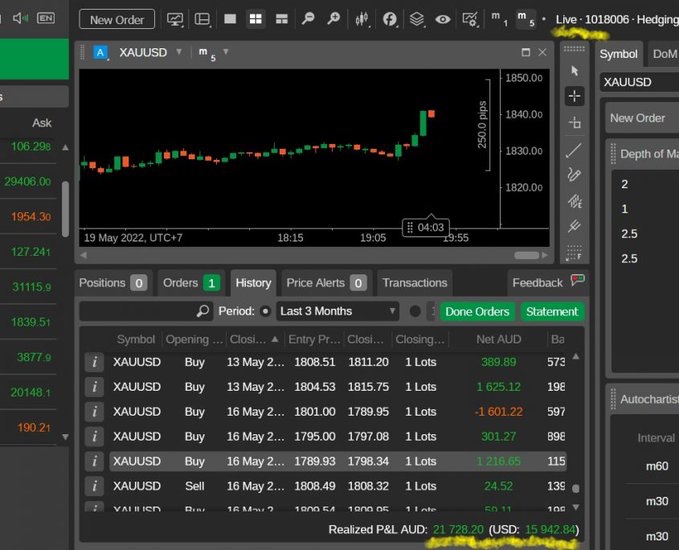This screenshot has height=550, width=679.
Task: Open info for 1795.00 entry trade
Action: pos(94,436)
